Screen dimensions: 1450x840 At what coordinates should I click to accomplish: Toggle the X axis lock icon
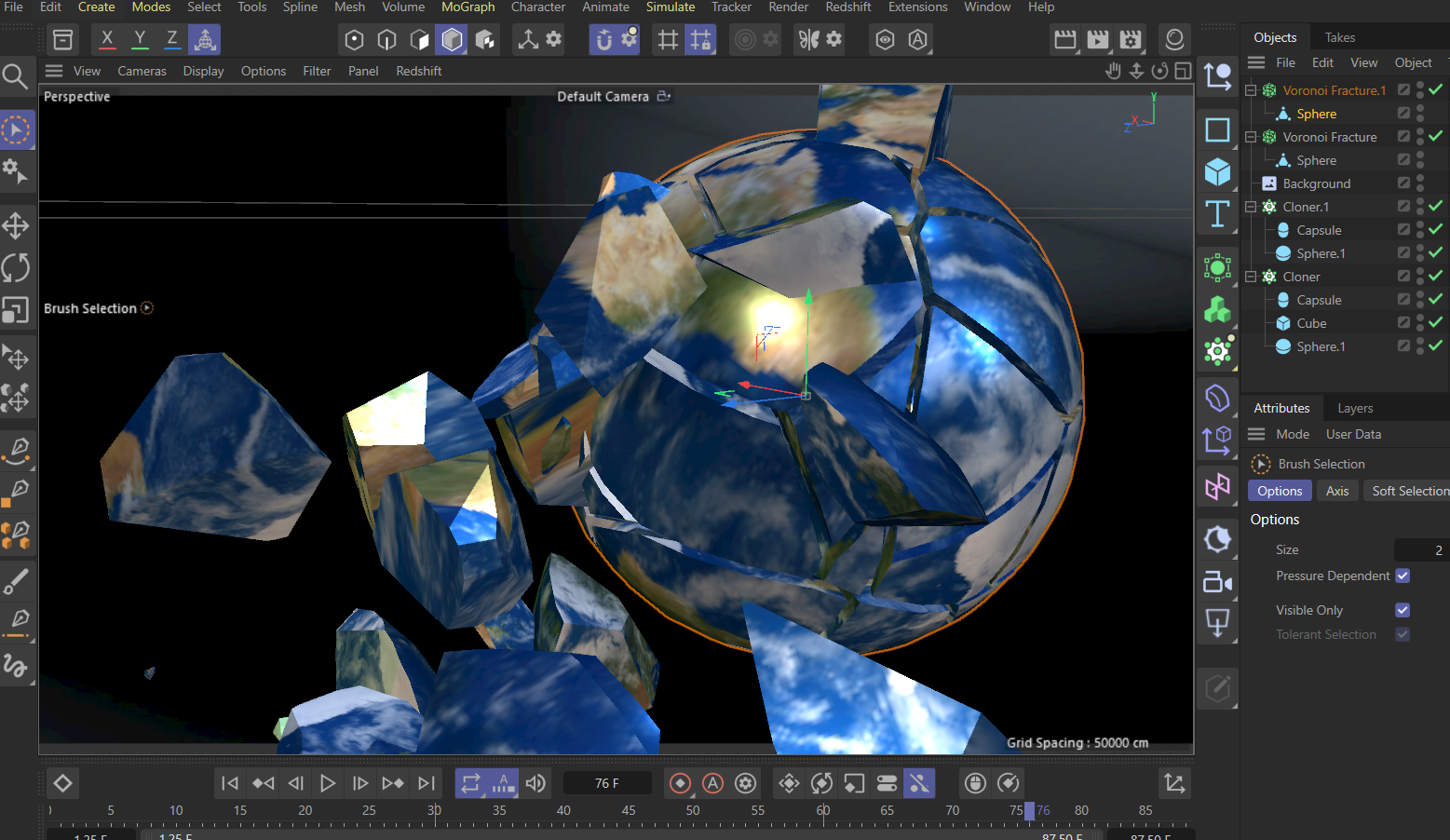(106, 39)
